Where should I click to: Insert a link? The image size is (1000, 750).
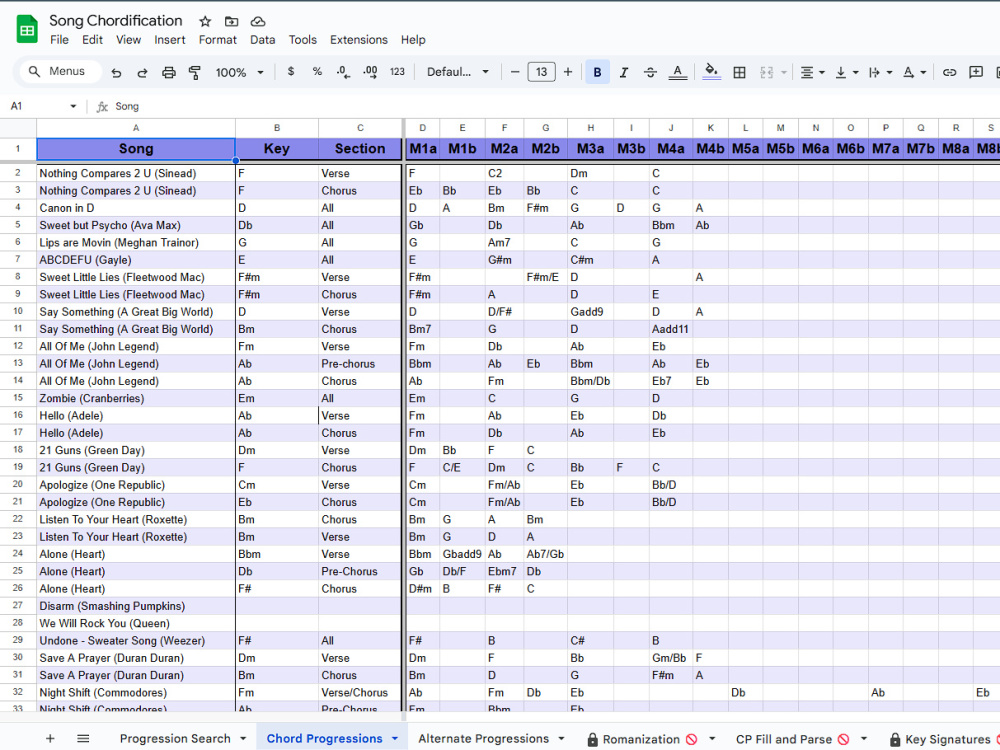tap(949, 72)
